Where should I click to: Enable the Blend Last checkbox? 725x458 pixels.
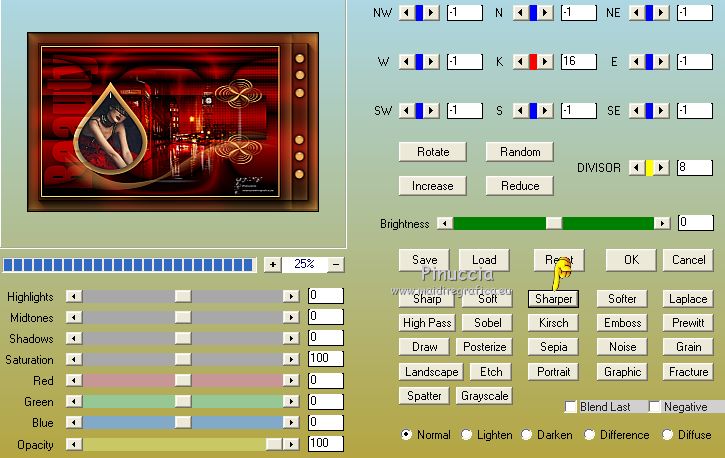tap(571, 407)
